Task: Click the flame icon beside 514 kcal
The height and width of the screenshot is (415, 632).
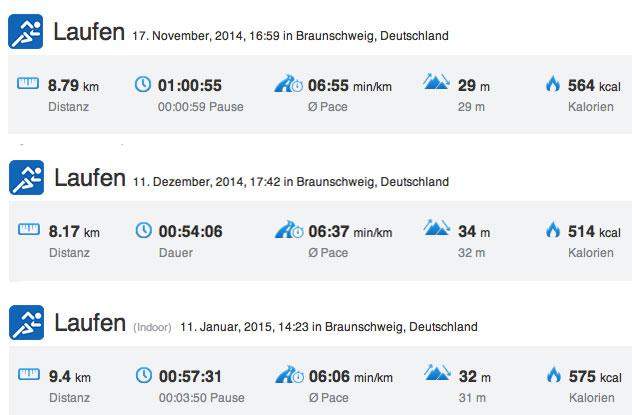Action: click(x=553, y=230)
